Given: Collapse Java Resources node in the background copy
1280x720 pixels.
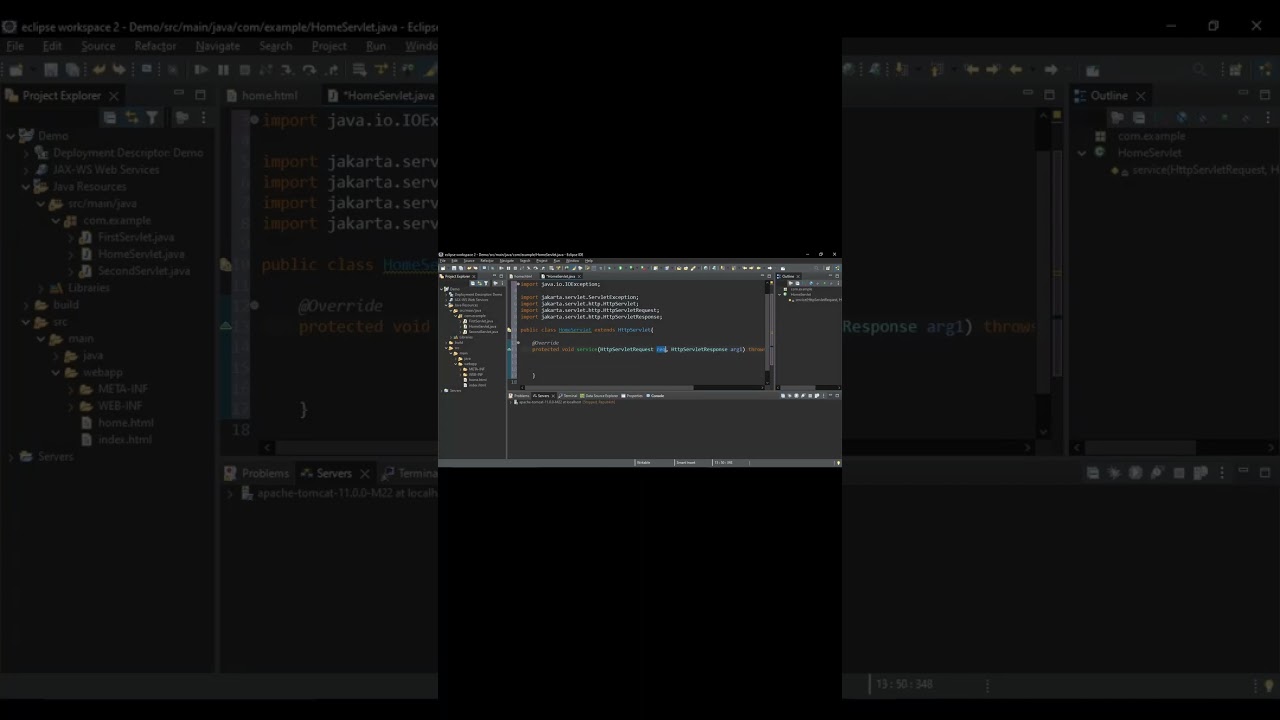Looking at the screenshot, I should click(x=26, y=187).
